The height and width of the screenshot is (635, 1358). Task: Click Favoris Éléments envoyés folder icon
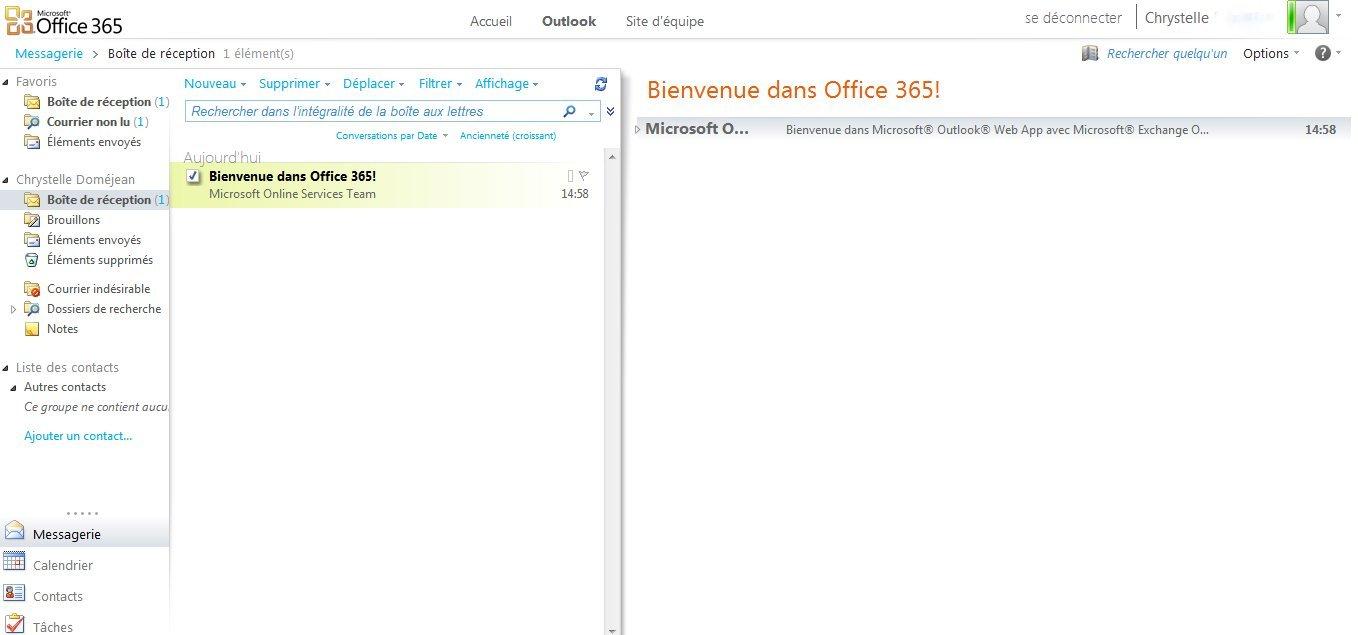(32, 142)
